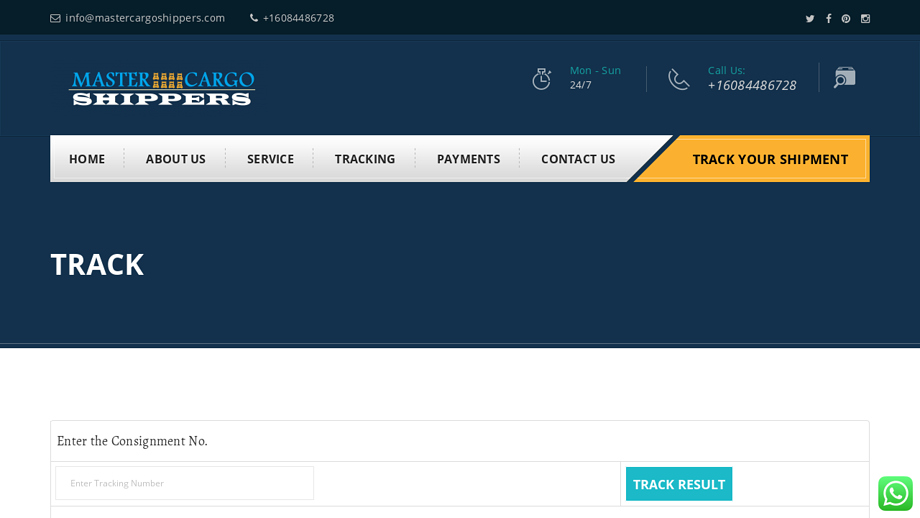Click the Instagram icon in top bar
The height and width of the screenshot is (518, 920).
865,18
